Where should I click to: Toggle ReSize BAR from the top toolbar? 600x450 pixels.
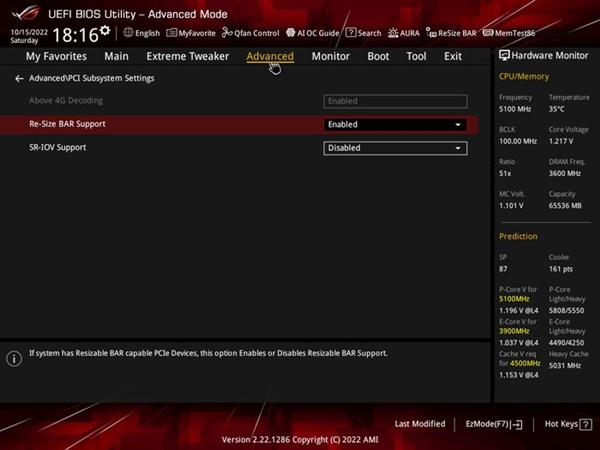click(x=451, y=33)
